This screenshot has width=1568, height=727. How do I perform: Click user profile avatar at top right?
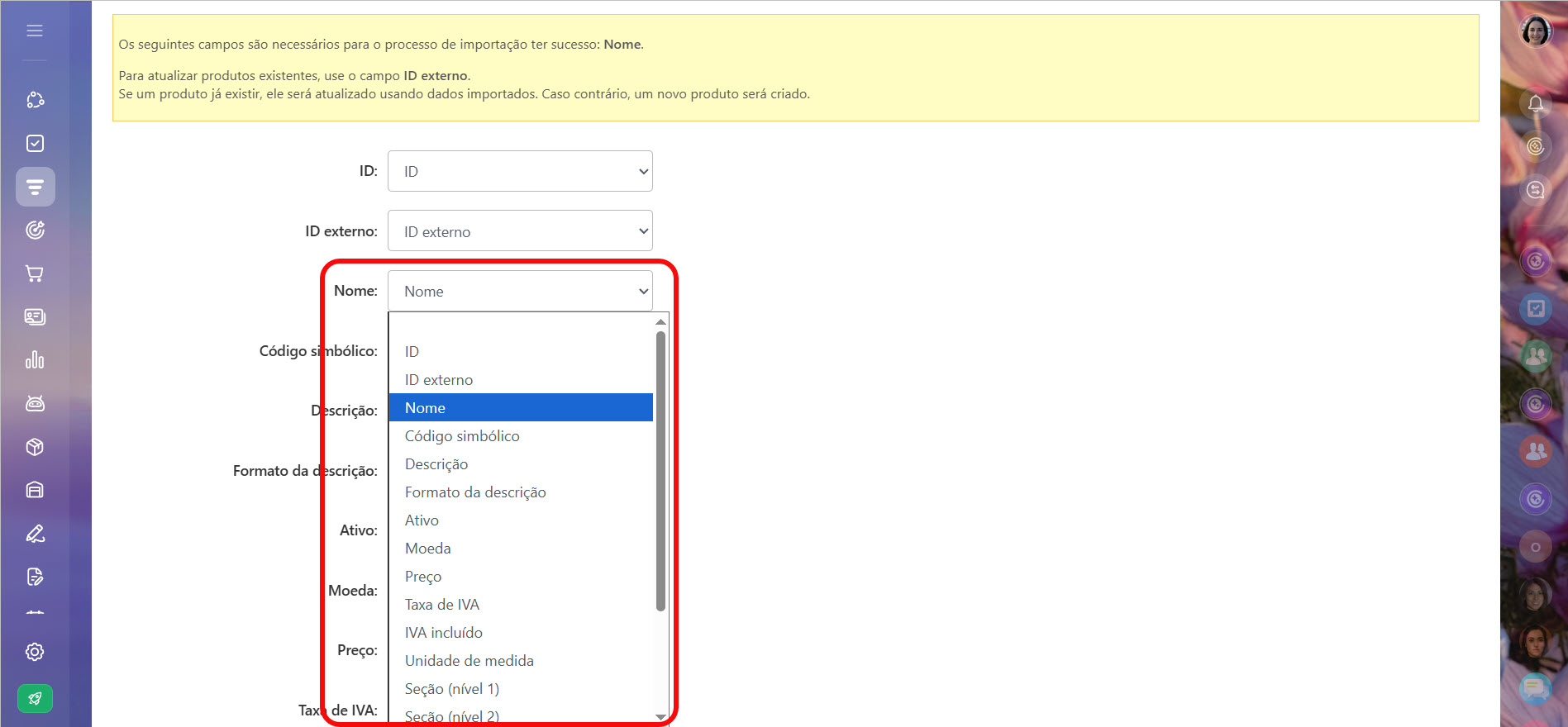[x=1535, y=31]
